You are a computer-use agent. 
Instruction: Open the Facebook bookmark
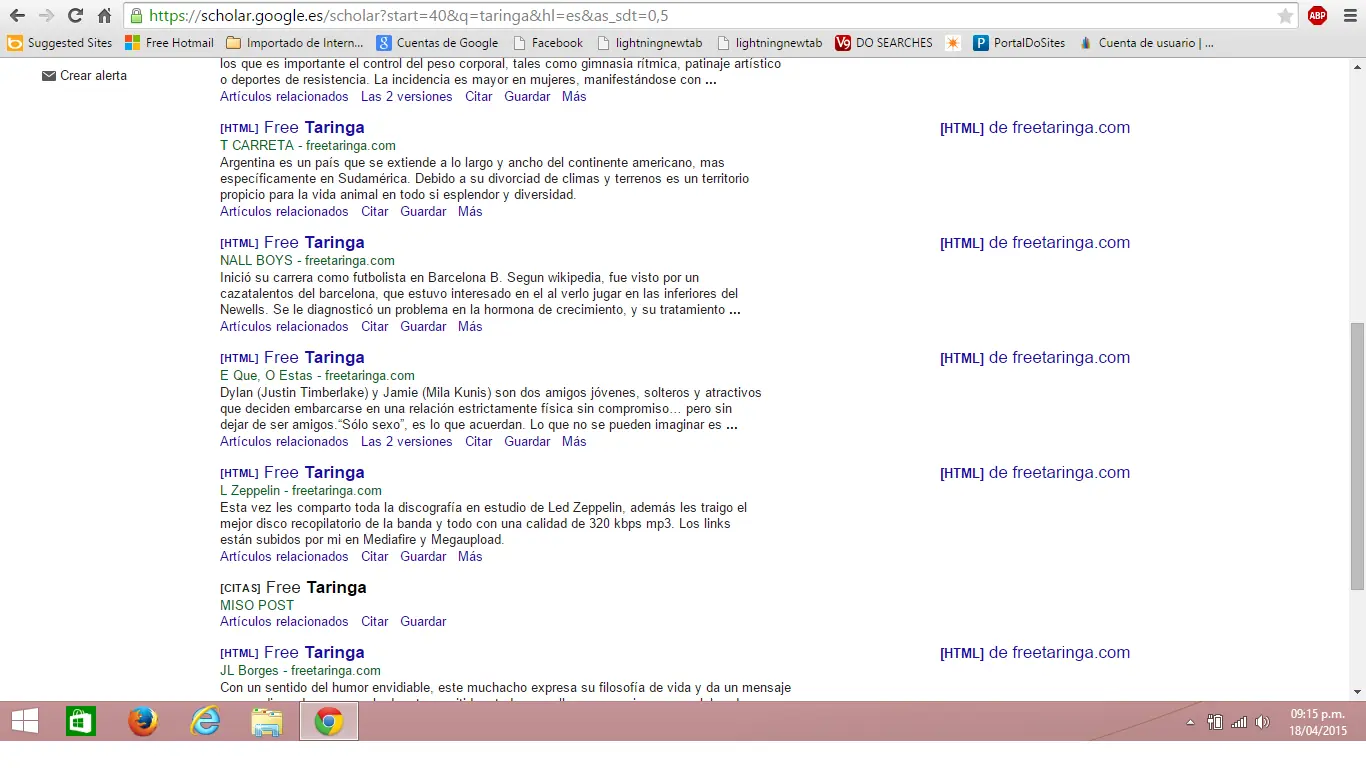[x=547, y=43]
